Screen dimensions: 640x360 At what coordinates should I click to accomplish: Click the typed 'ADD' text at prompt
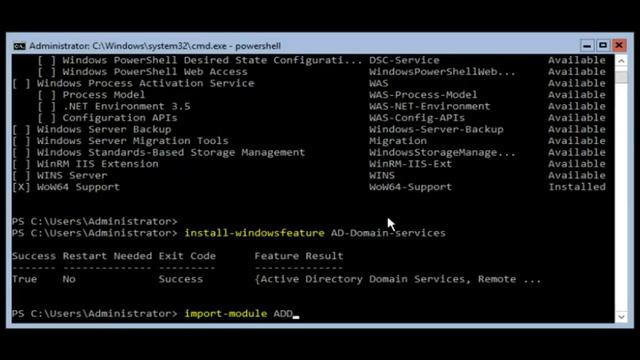click(283, 313)
